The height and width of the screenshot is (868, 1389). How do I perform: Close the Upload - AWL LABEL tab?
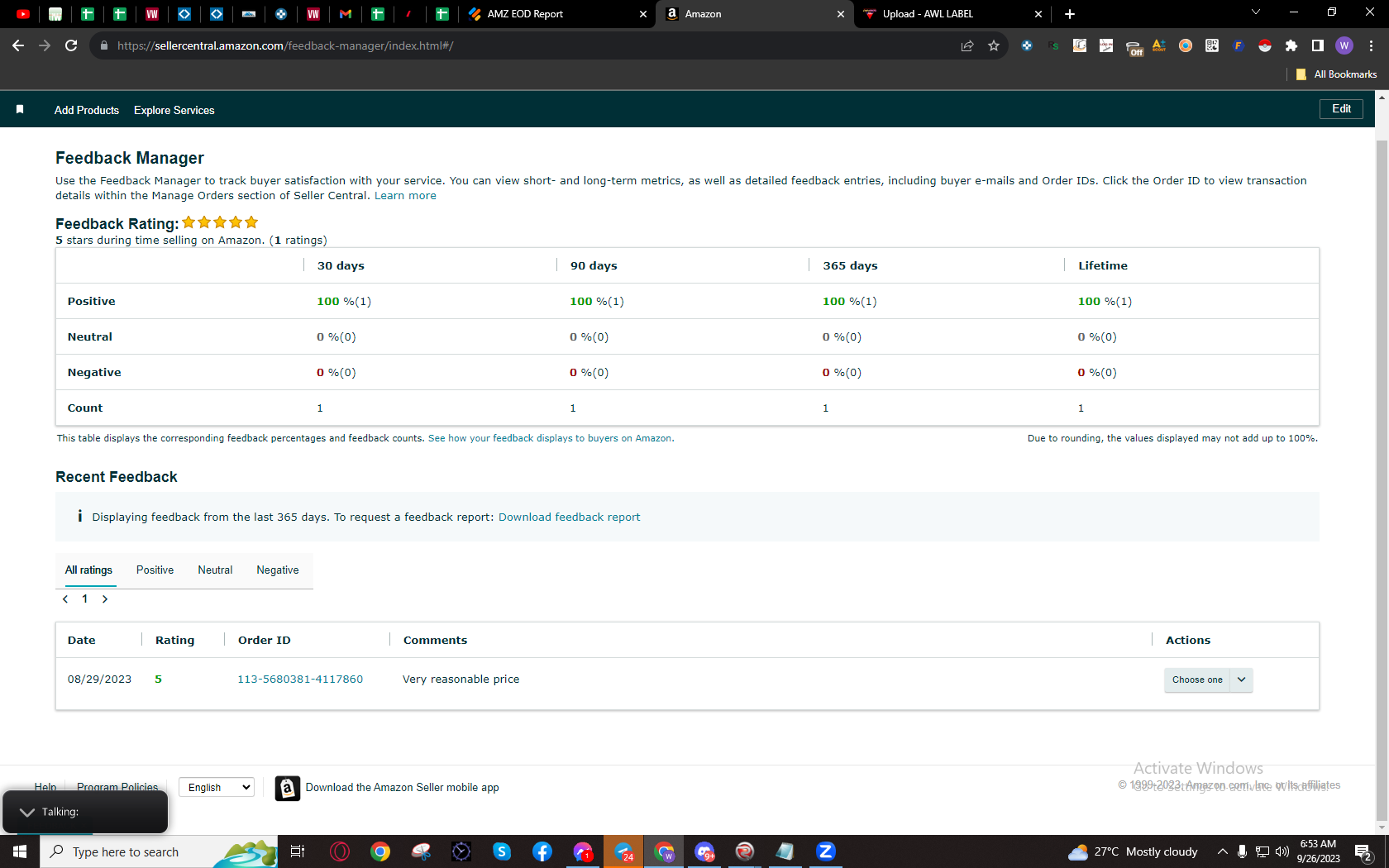coord(1038,14)
